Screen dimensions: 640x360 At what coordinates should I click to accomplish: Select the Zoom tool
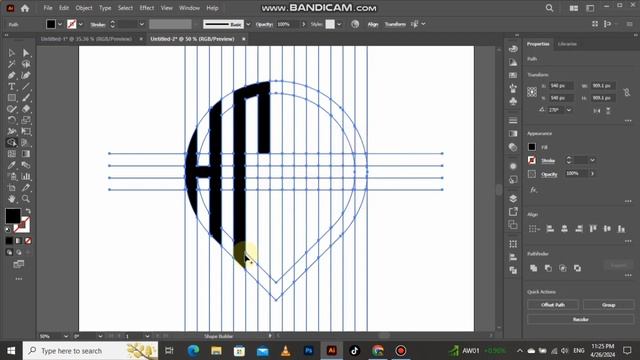coord(26,199)
